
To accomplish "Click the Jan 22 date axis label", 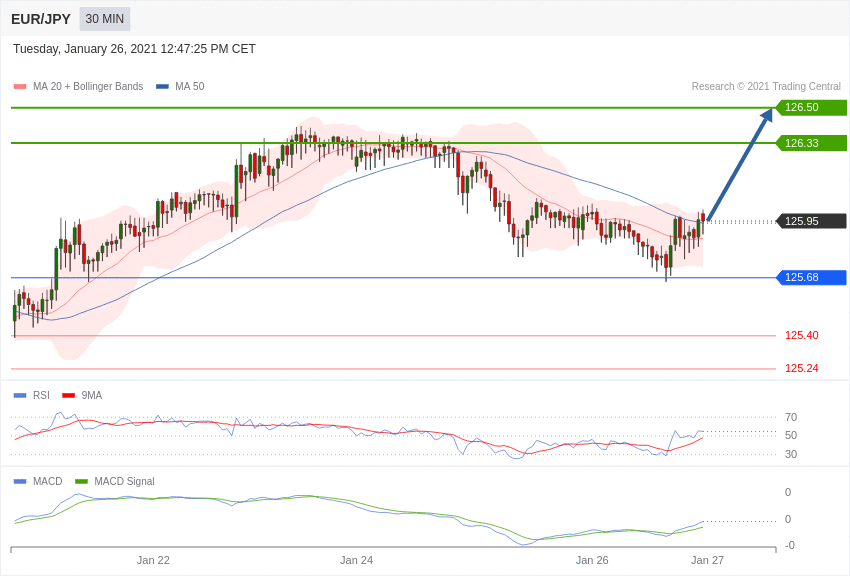I will pos(153,560).
